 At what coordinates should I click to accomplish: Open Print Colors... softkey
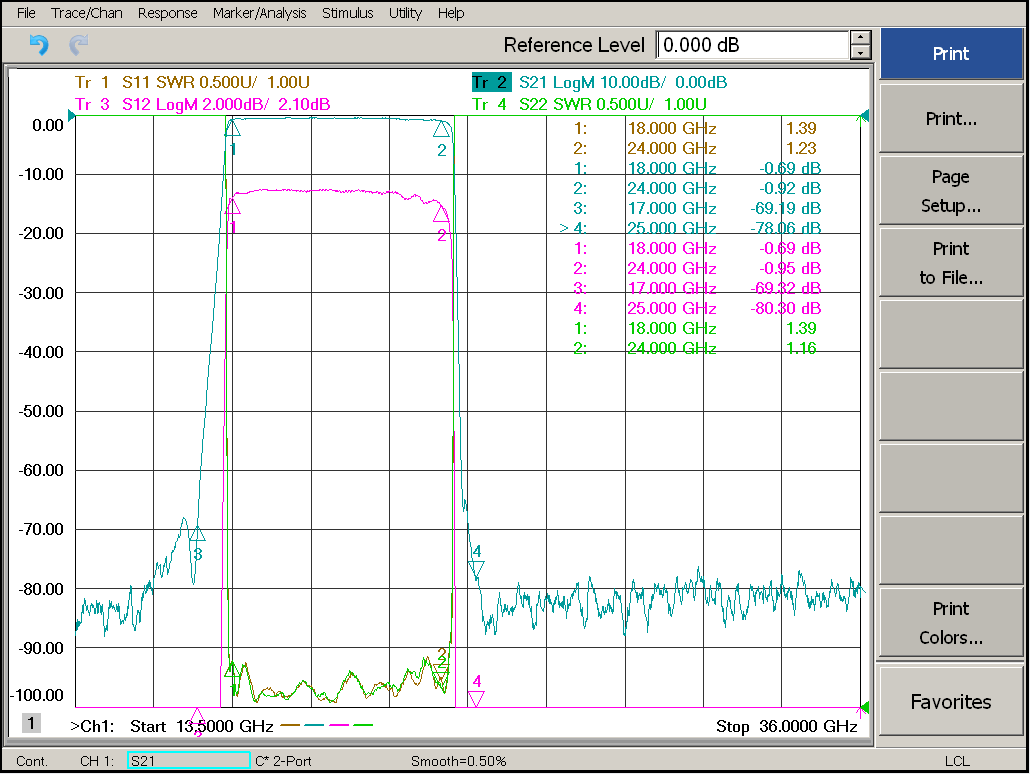coord(951,623)
